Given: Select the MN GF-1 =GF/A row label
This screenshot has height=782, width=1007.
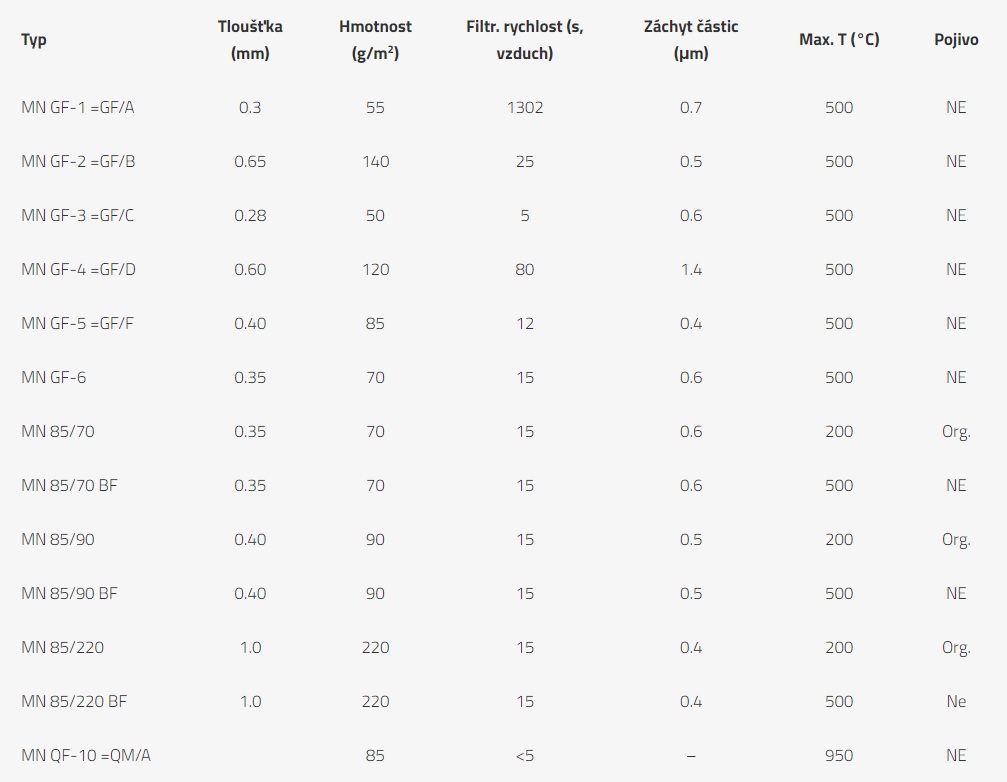Looking at the screenshot, I should (78, 107).
